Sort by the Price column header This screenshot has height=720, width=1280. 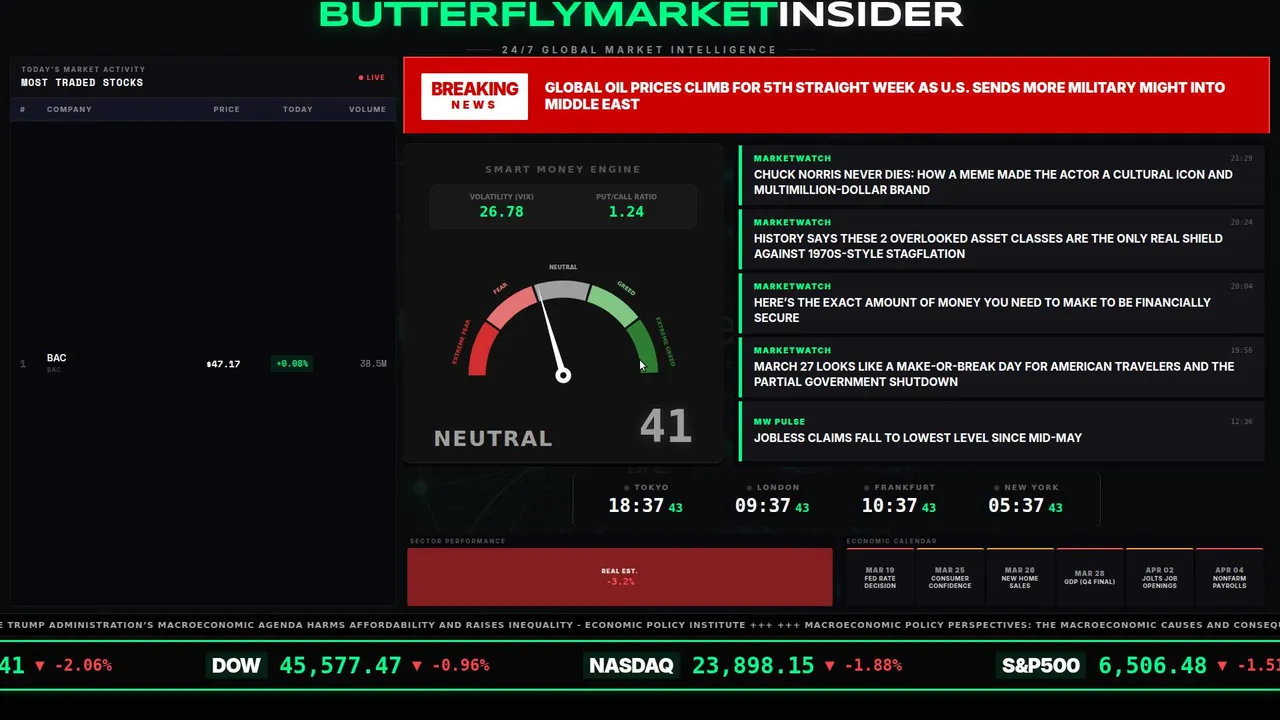tap(226, 109)
